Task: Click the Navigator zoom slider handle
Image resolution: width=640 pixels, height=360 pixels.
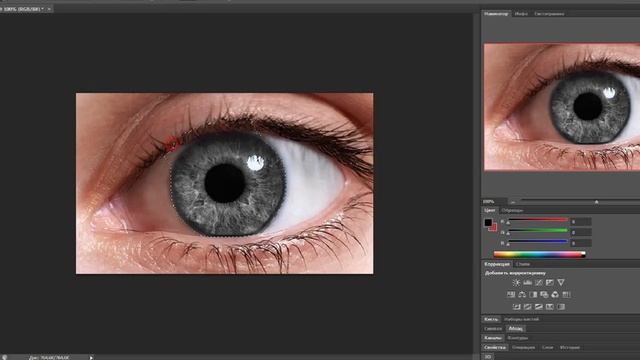Action: [596, 202]
